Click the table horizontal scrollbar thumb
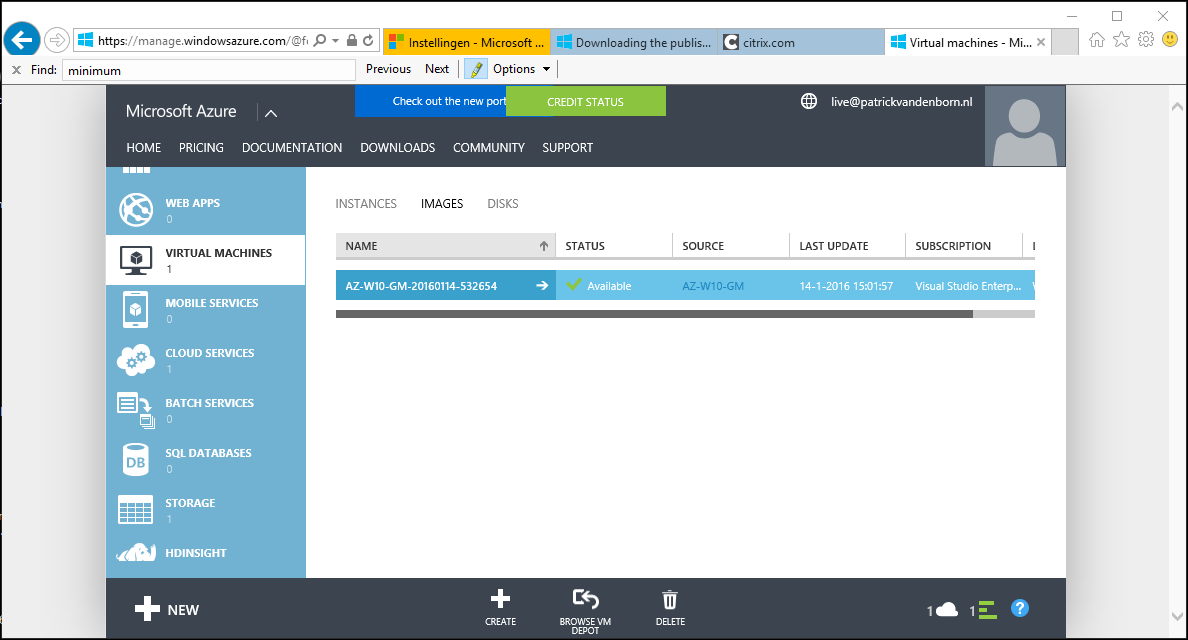The height and width of the screenshot is (640, 1188). coord(655,314)
